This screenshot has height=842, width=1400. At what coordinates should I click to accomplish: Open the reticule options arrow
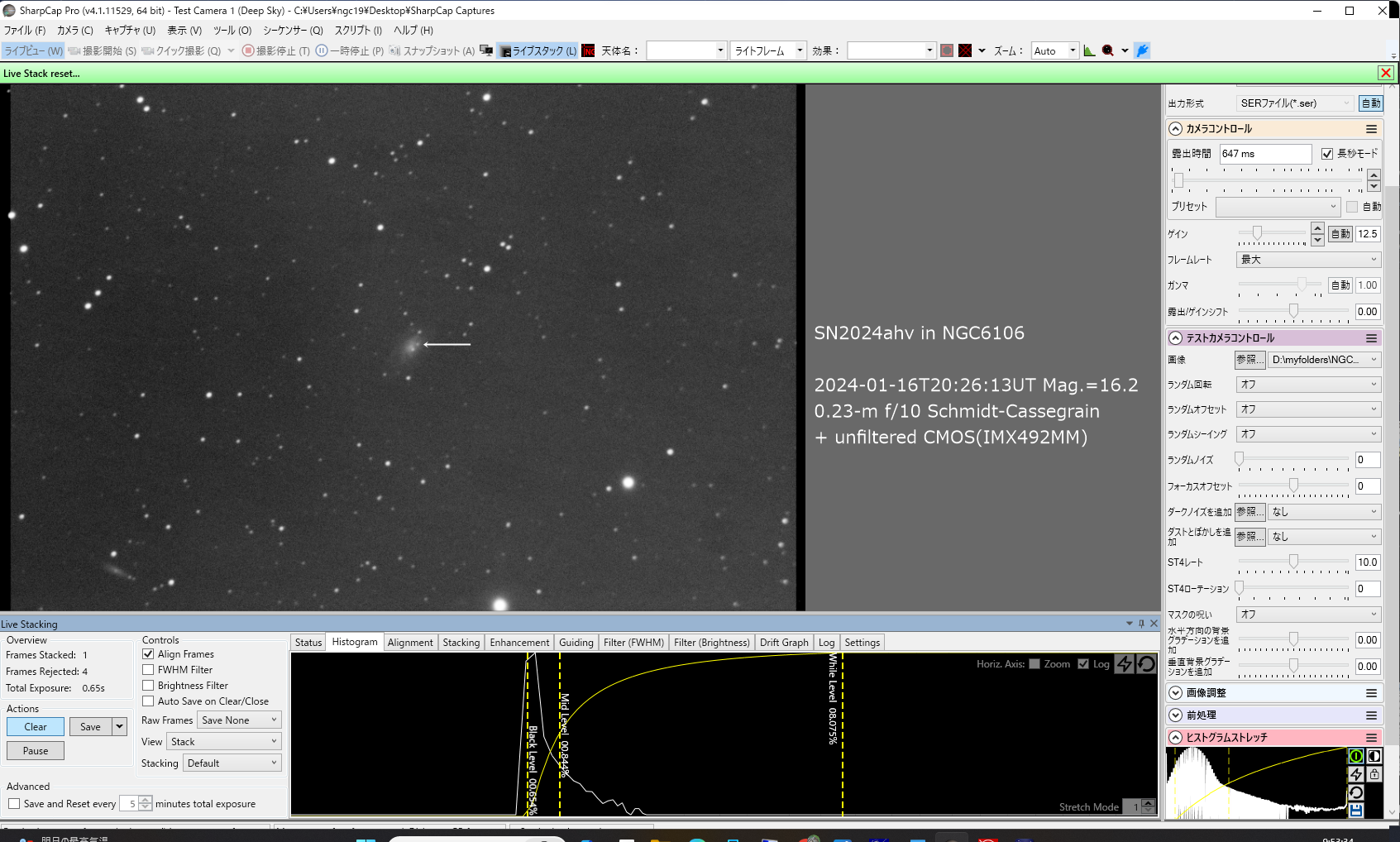tap(982, 50)
